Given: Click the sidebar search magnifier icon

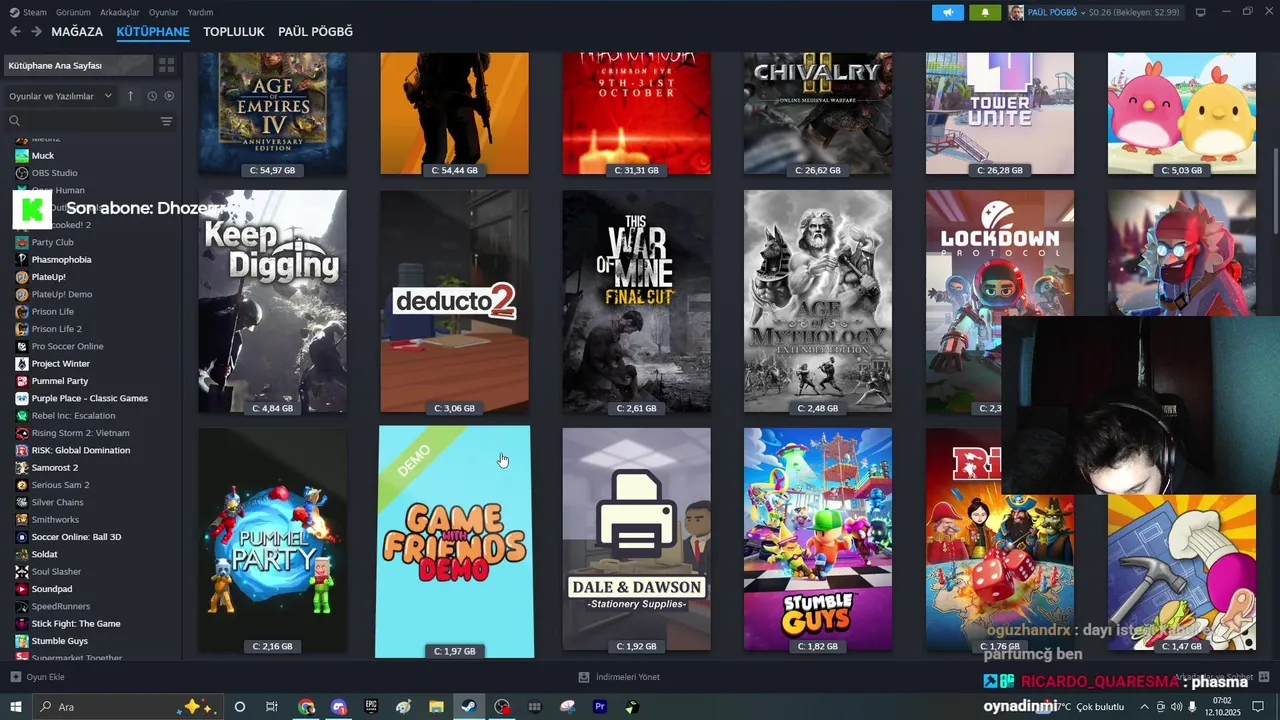Looking at the screenshot, I should (x=15, y=121).
